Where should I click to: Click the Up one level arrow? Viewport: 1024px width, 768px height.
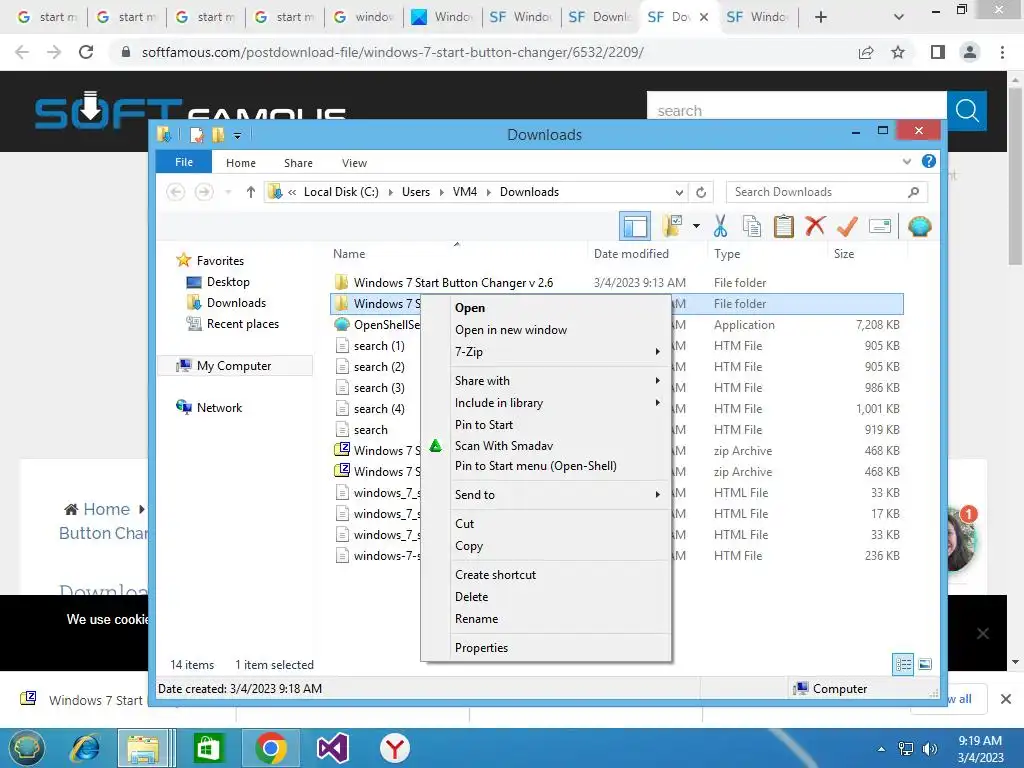pos(250,192)
